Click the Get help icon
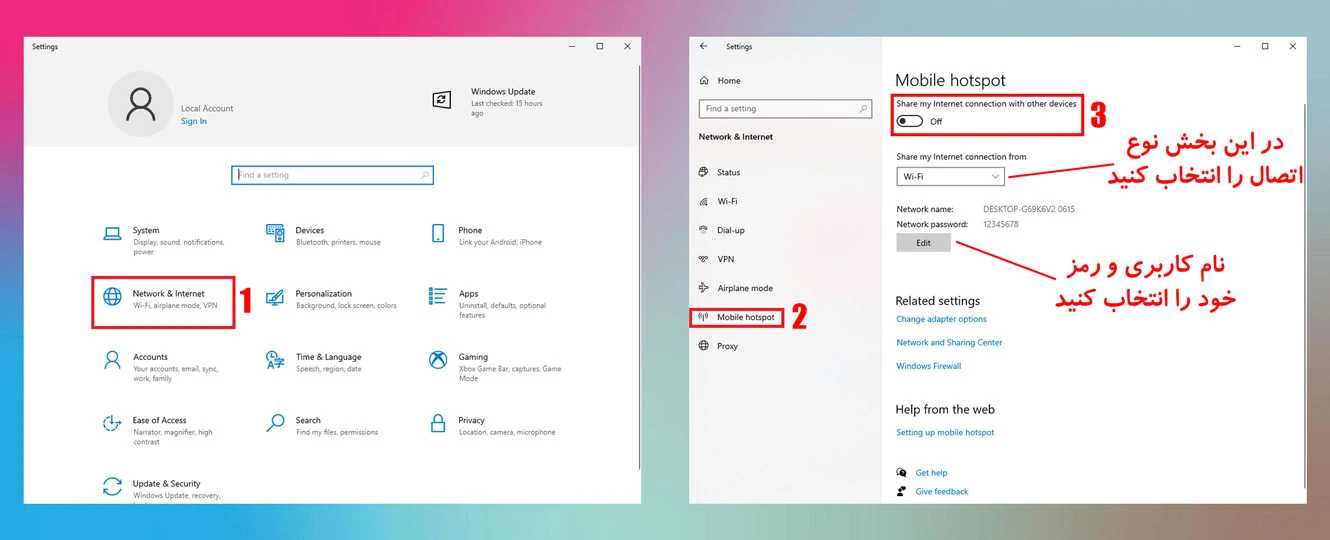The height and width of the screenshot is (540, 1330). pos(902,472)
